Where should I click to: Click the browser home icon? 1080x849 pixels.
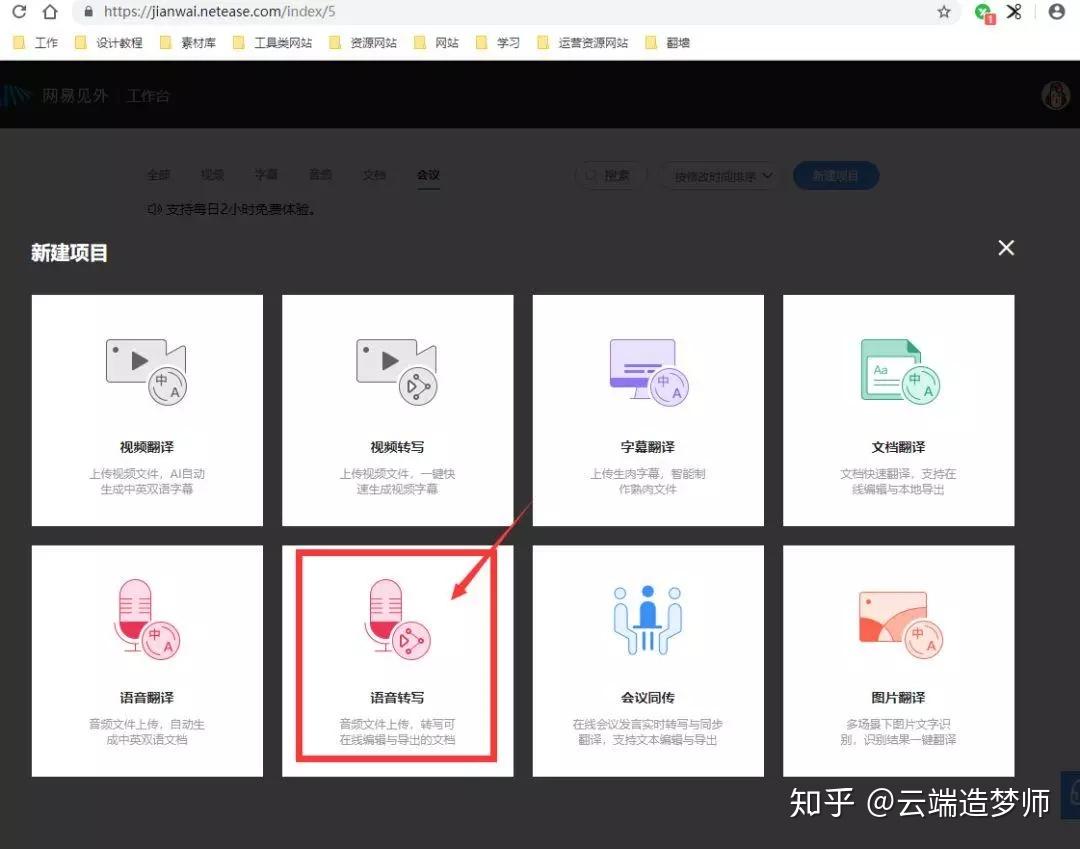(x=50, y=12)
